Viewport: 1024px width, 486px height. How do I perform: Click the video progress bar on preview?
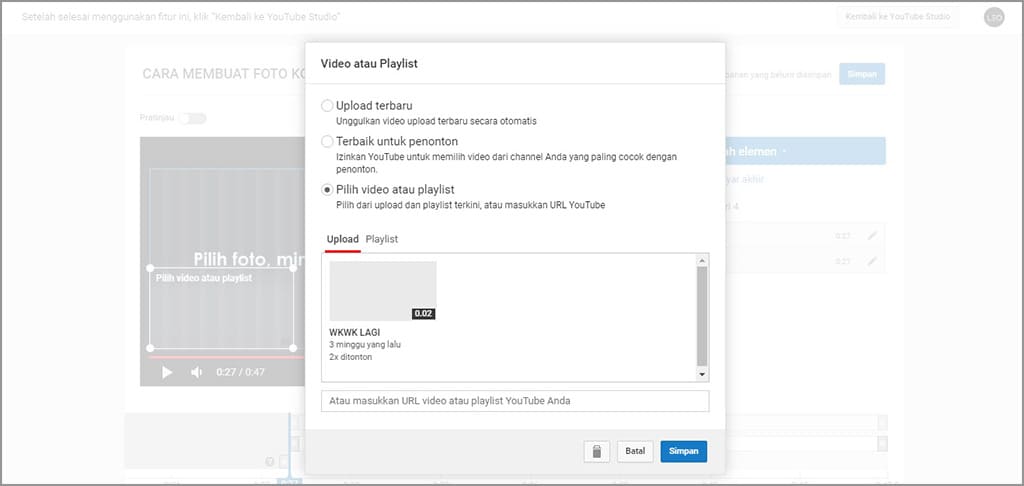point(220,356)
